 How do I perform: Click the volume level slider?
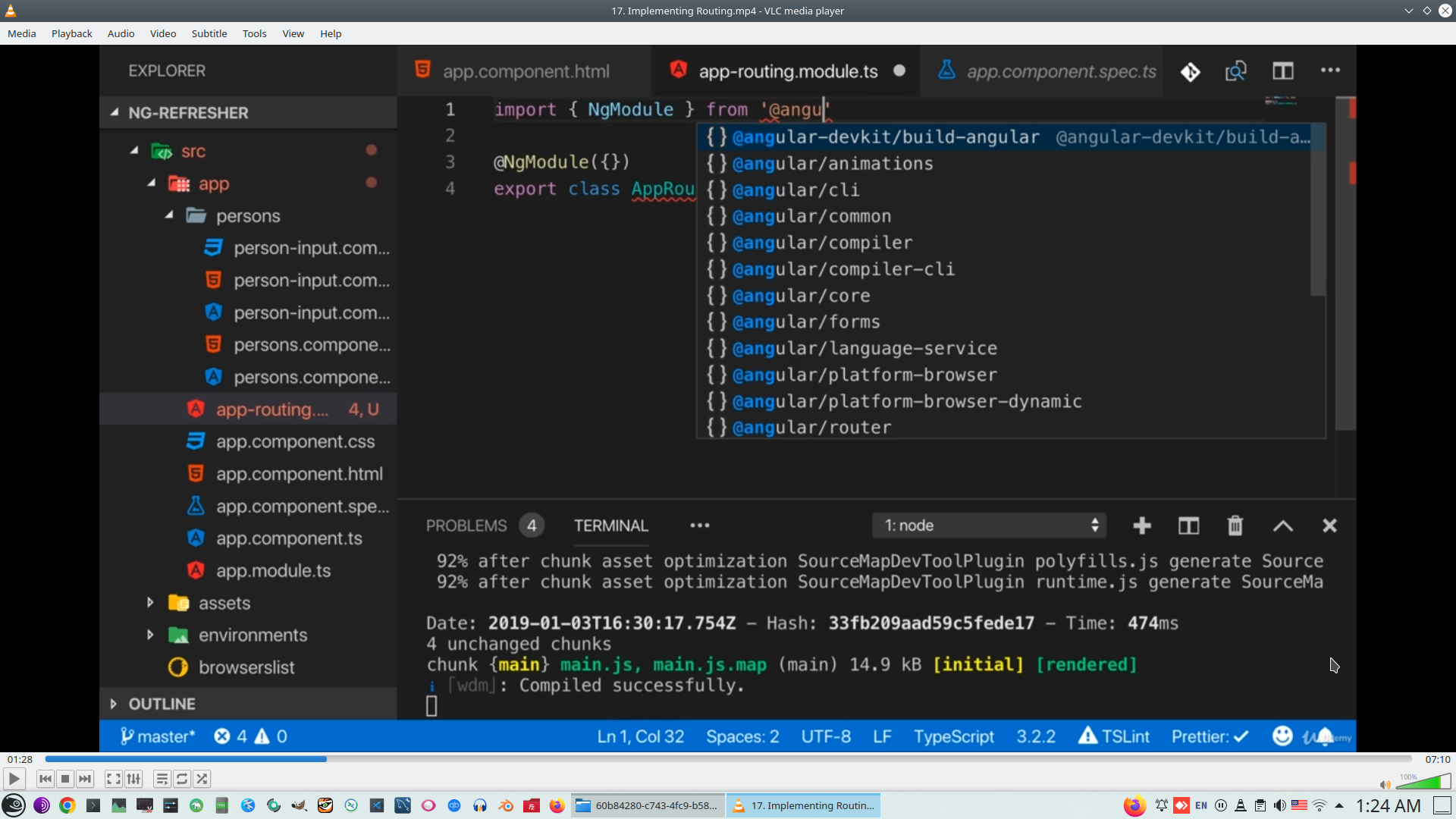(x=1424, y=783)
